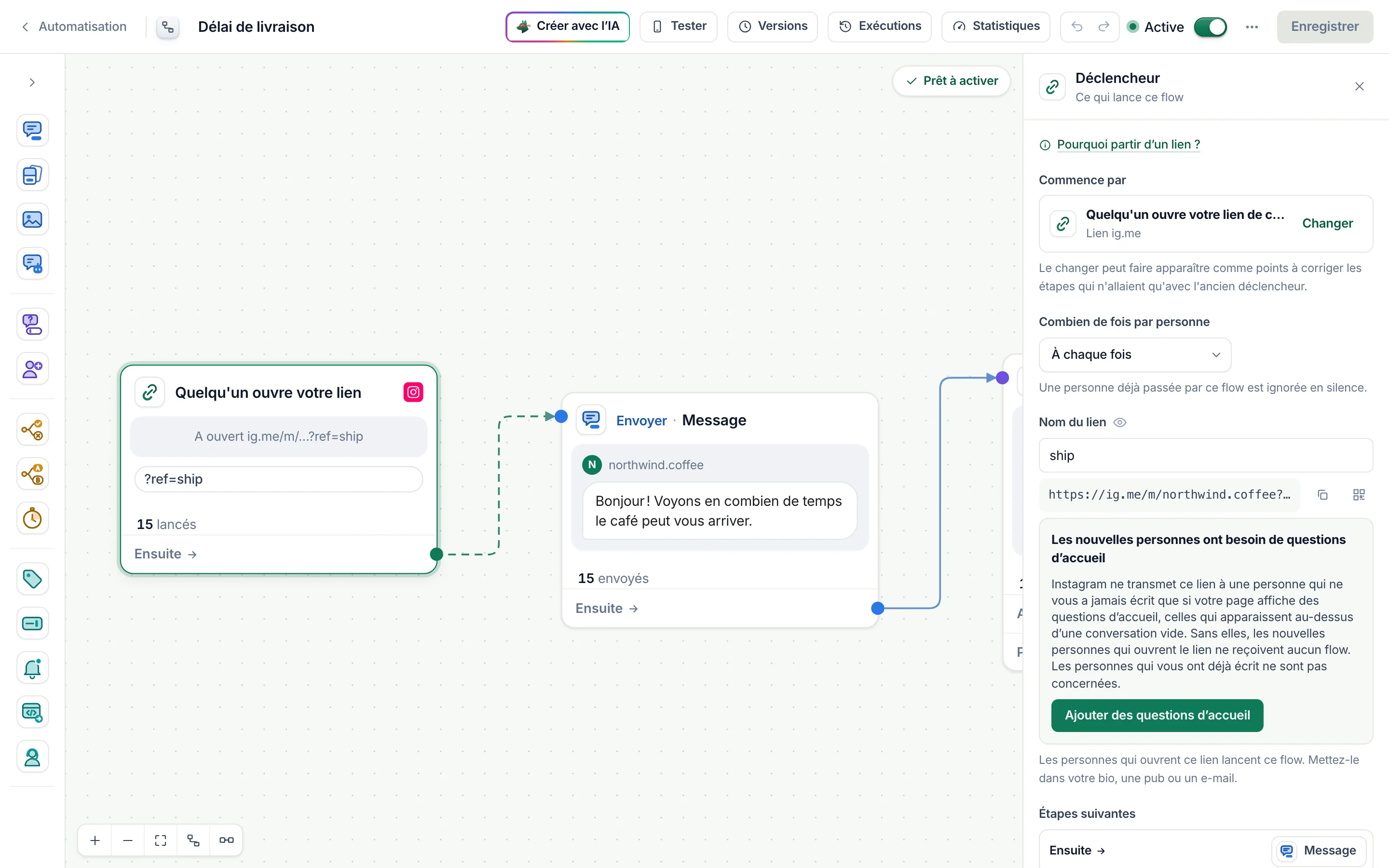Click the ?ref=ship chip in trigger node
Screen dimensions: 1389x868
278,479
